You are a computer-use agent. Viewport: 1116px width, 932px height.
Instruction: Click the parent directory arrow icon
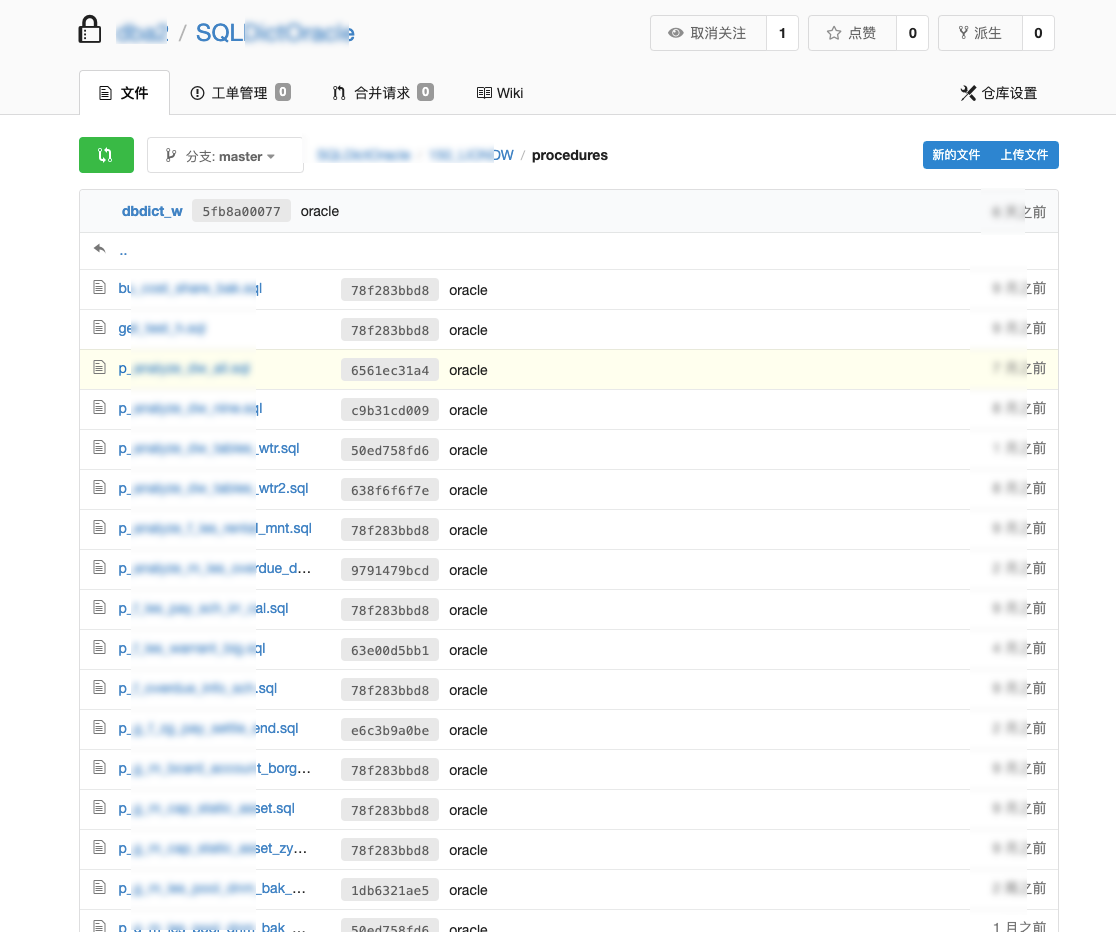tap(99, 249)
